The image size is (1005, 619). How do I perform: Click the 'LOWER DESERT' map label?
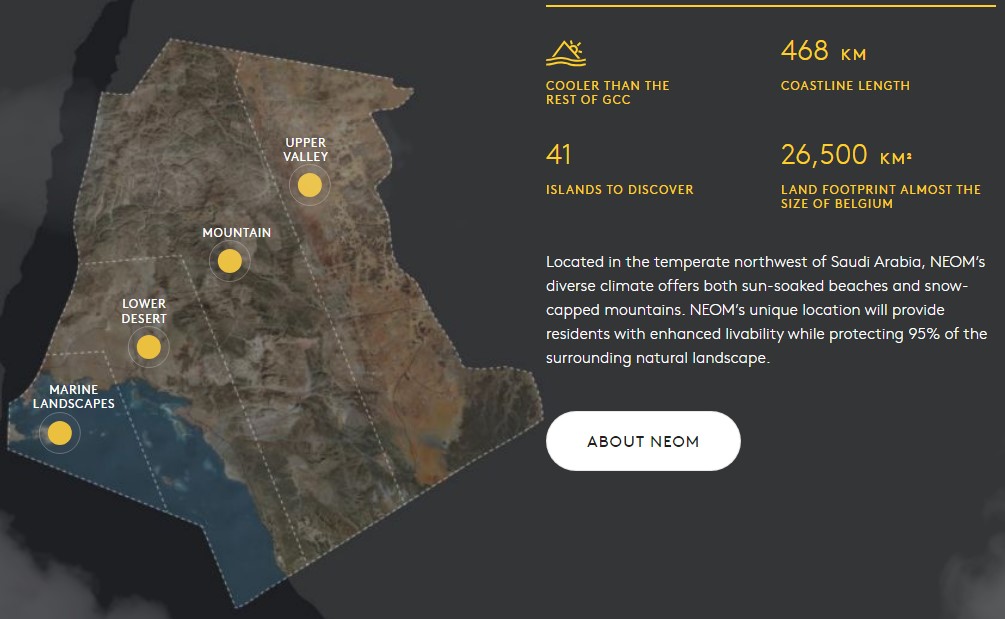144,311
